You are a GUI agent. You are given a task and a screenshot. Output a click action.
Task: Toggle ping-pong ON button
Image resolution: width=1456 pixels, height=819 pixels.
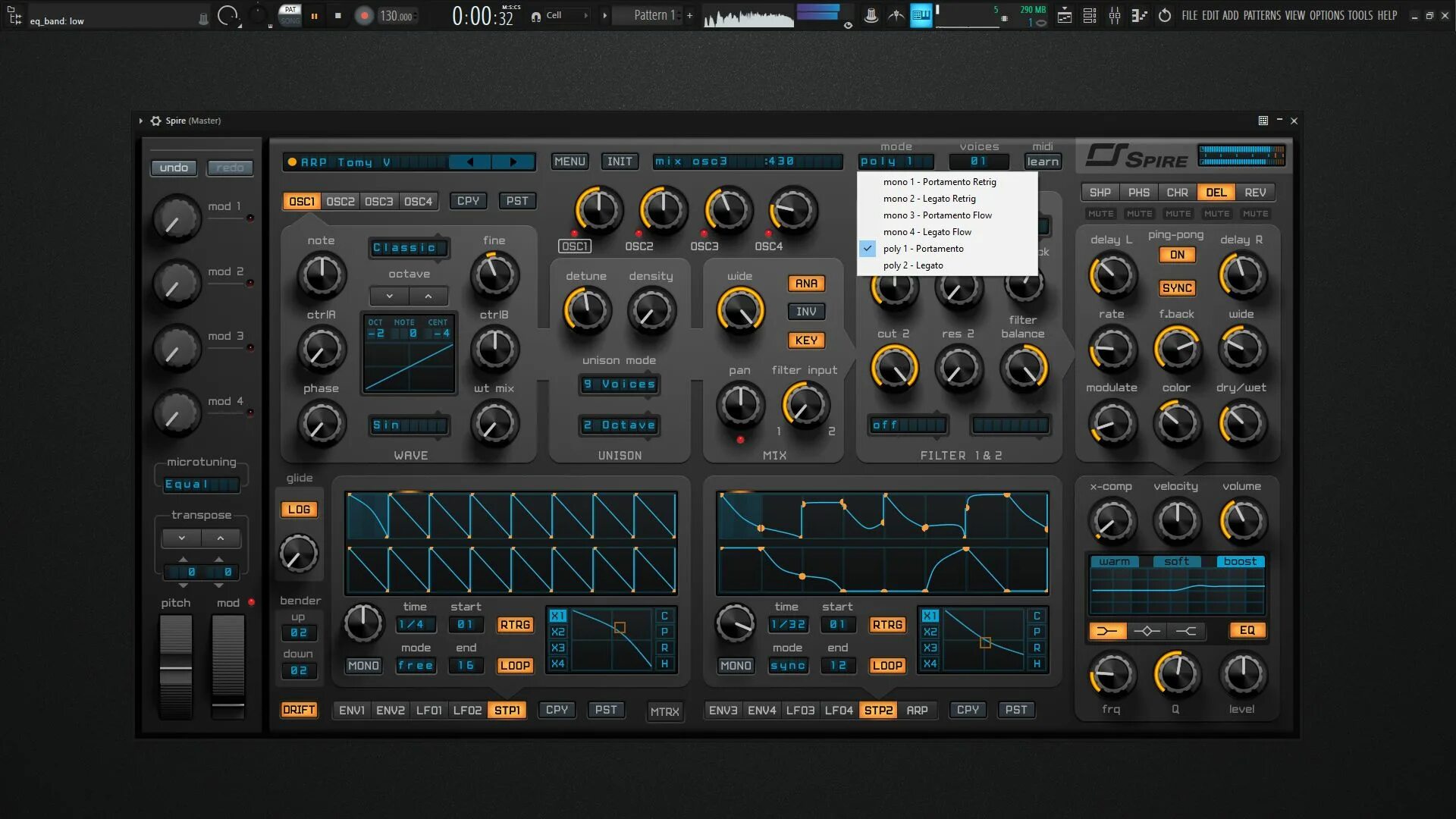tap(1177, 255)
